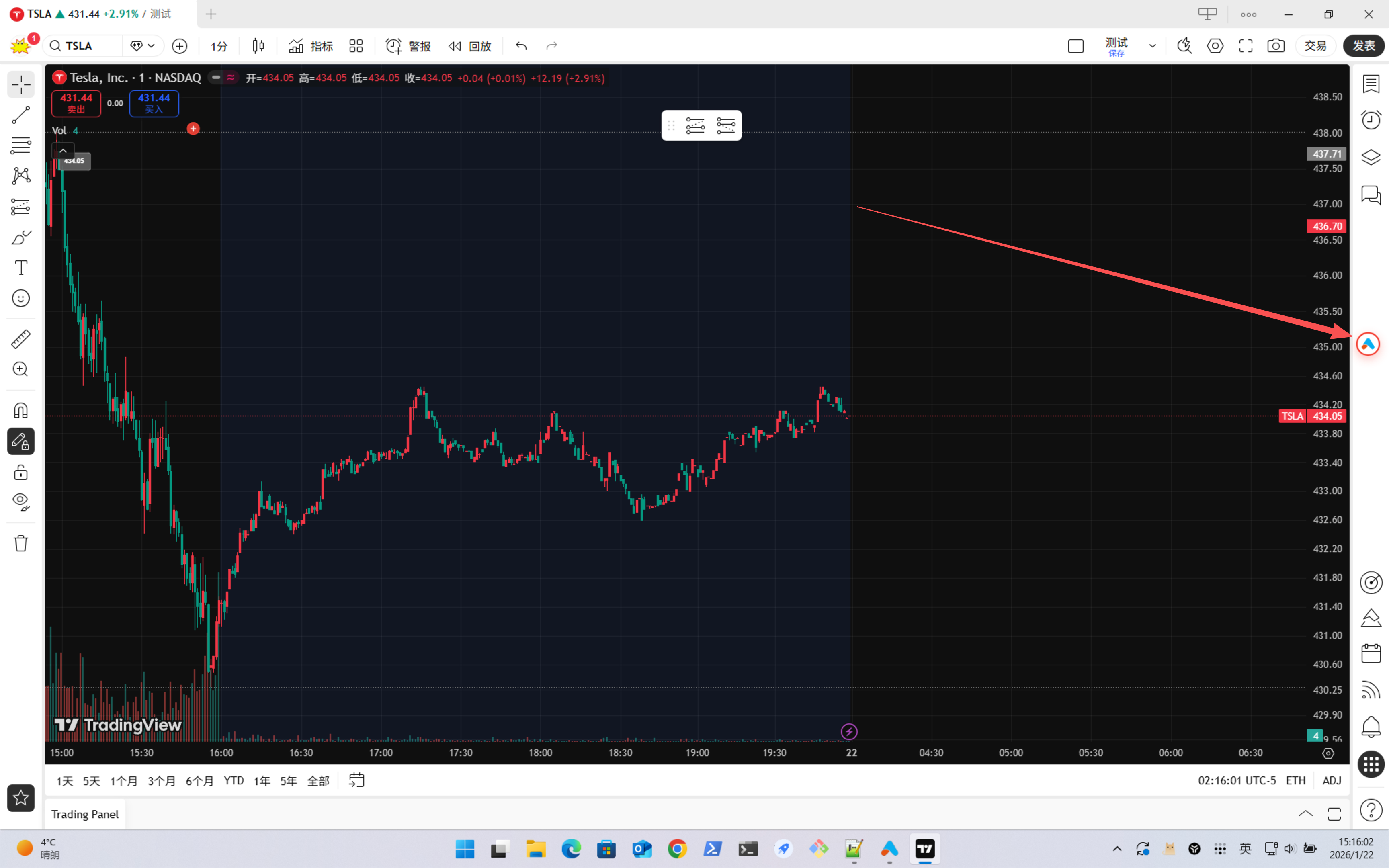Viewport: 1389px width, 868px height.
Task: Open the candlestick chart type menu
Action: point(258,46)
